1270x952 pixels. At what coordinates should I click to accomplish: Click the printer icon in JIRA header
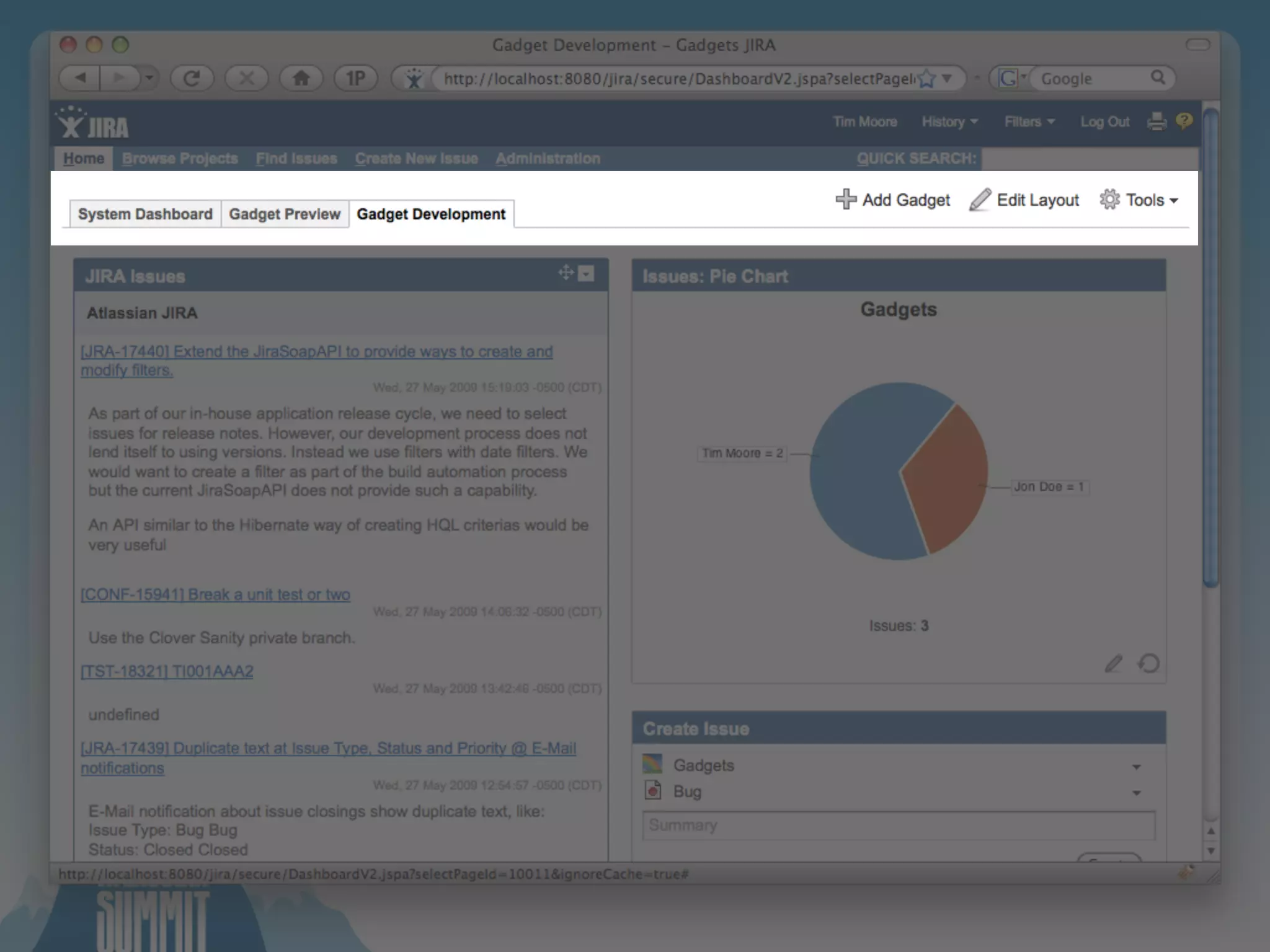tap(1157, 121)
